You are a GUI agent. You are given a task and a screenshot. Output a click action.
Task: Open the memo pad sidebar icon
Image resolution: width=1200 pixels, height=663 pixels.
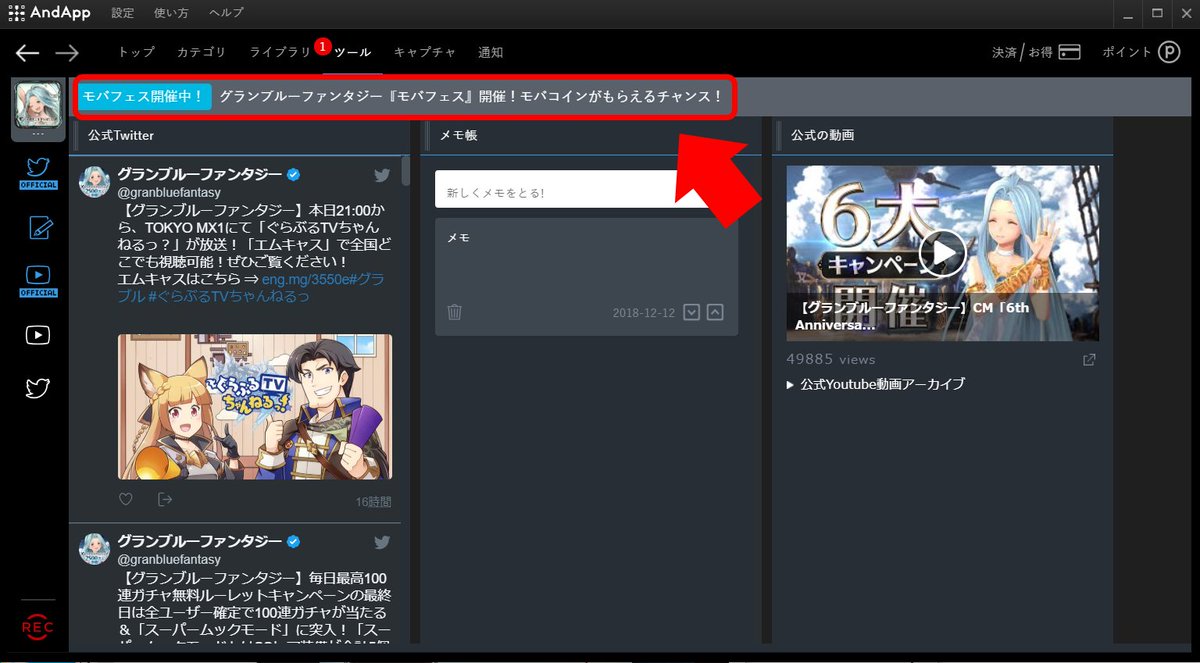click(x=38, y=227)
